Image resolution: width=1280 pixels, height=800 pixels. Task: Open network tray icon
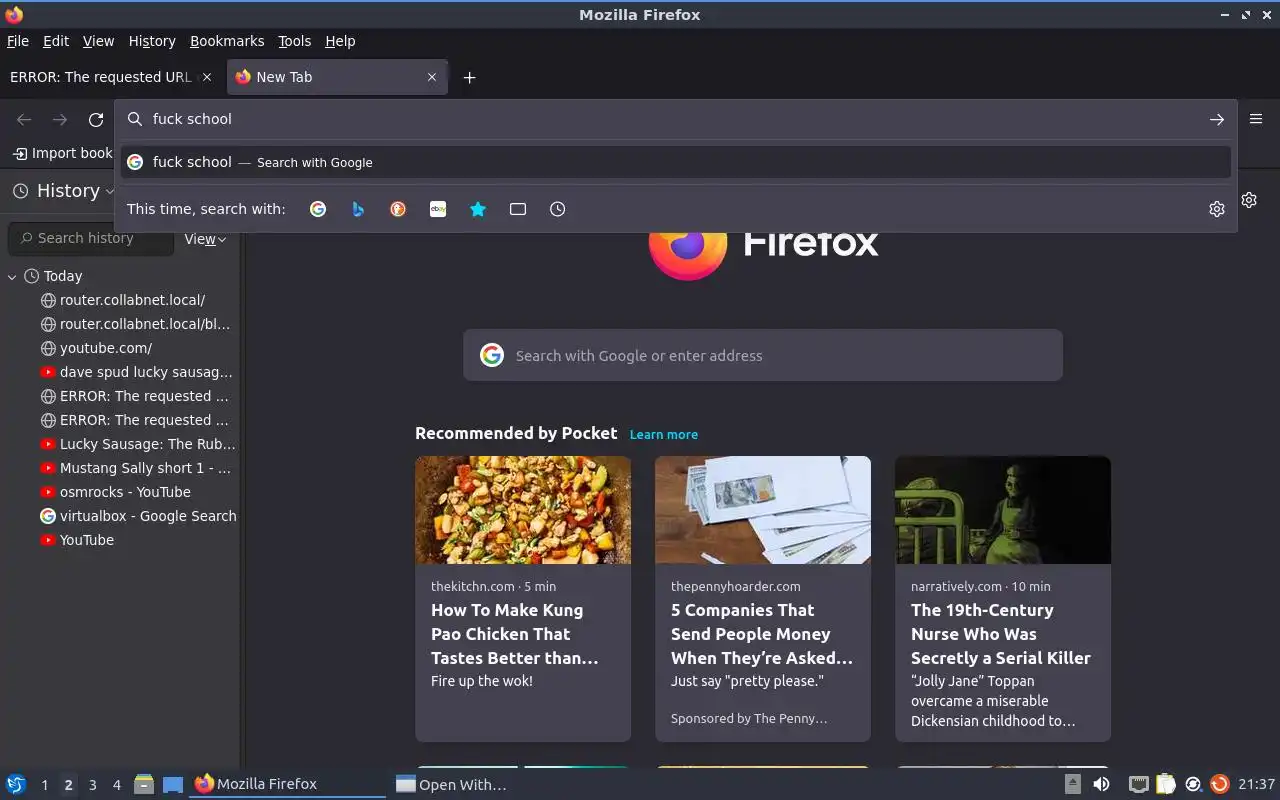pyautogui.click(x=1138, y=784)
